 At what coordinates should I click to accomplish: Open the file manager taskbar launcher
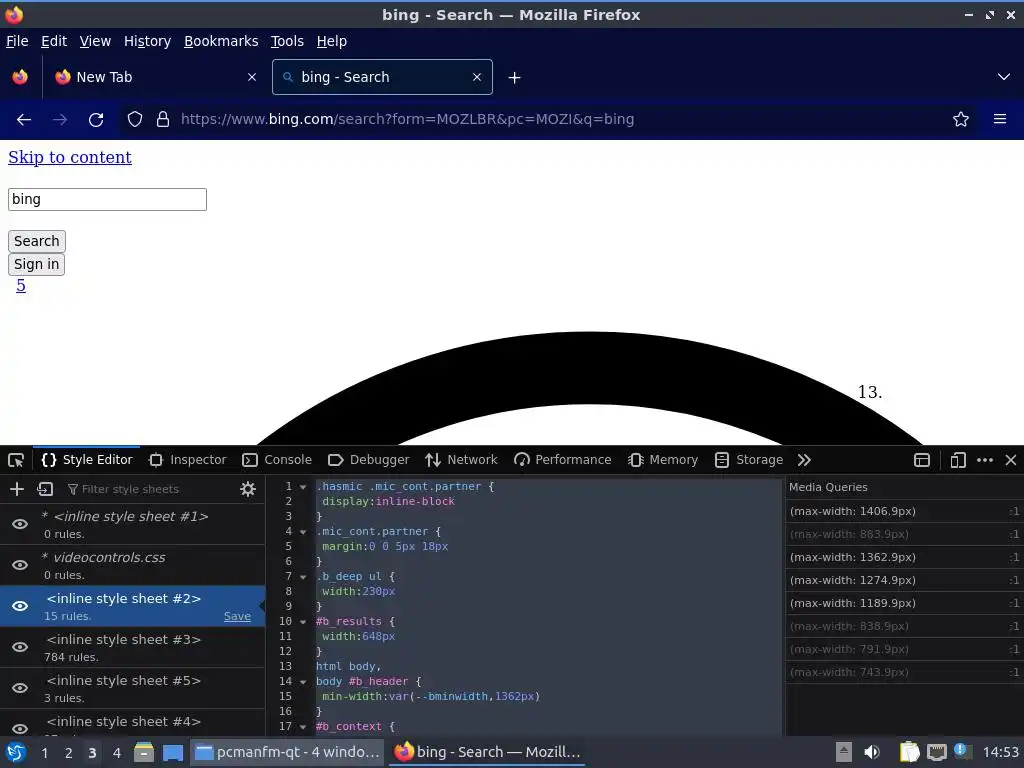pyautogui.click(x=144, y=752)
